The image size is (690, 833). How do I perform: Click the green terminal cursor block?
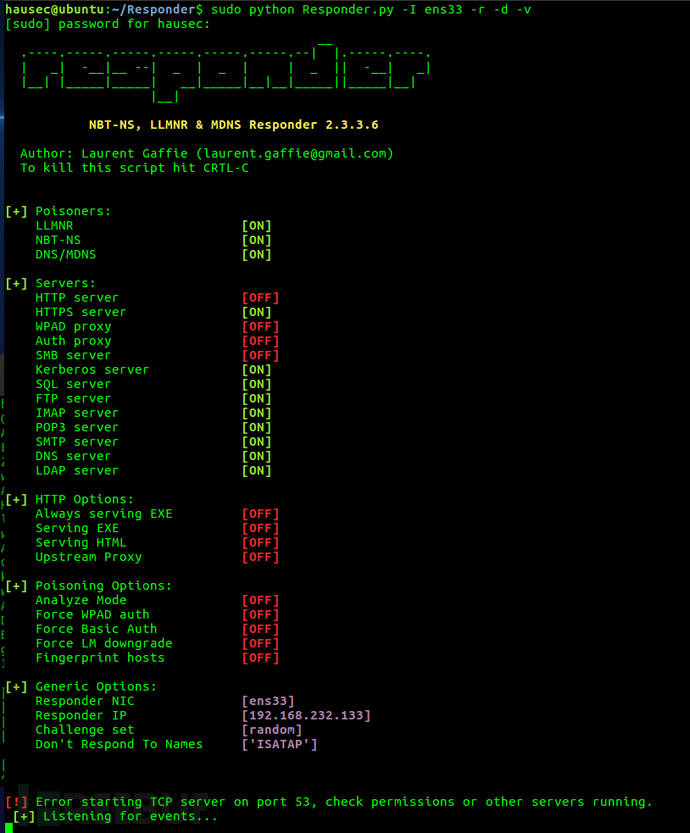point(9,828)
